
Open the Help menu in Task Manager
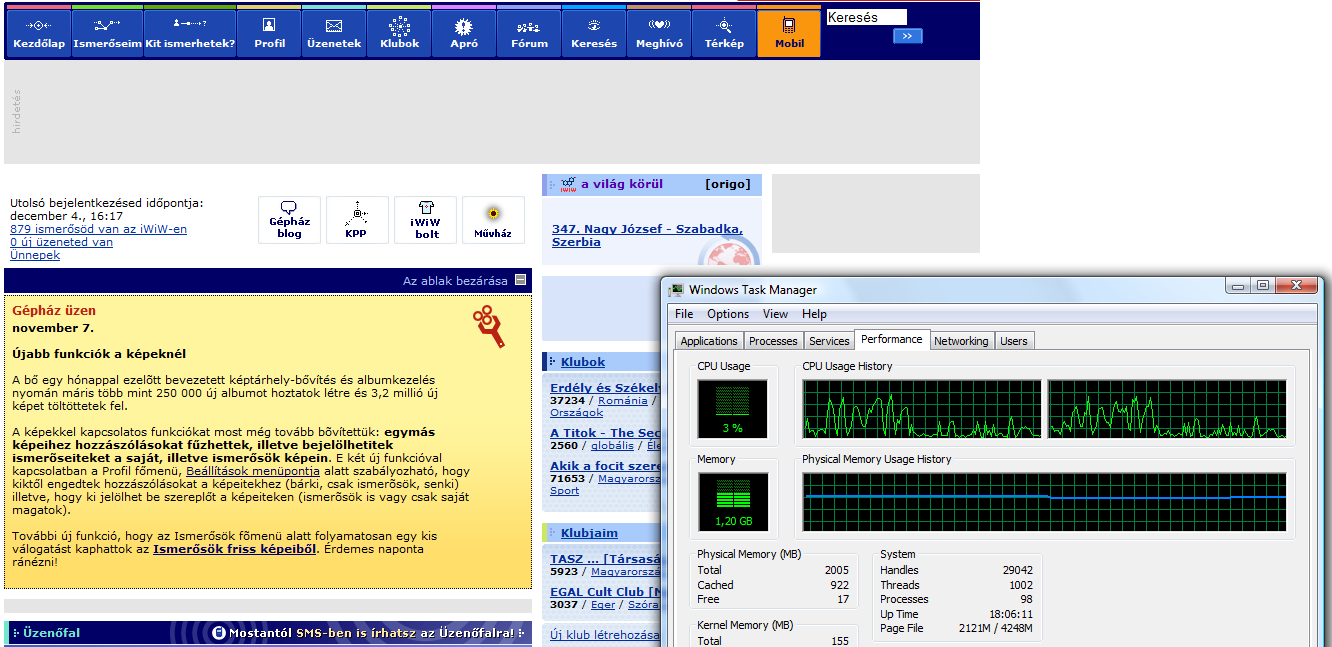[x=814, y=314]
